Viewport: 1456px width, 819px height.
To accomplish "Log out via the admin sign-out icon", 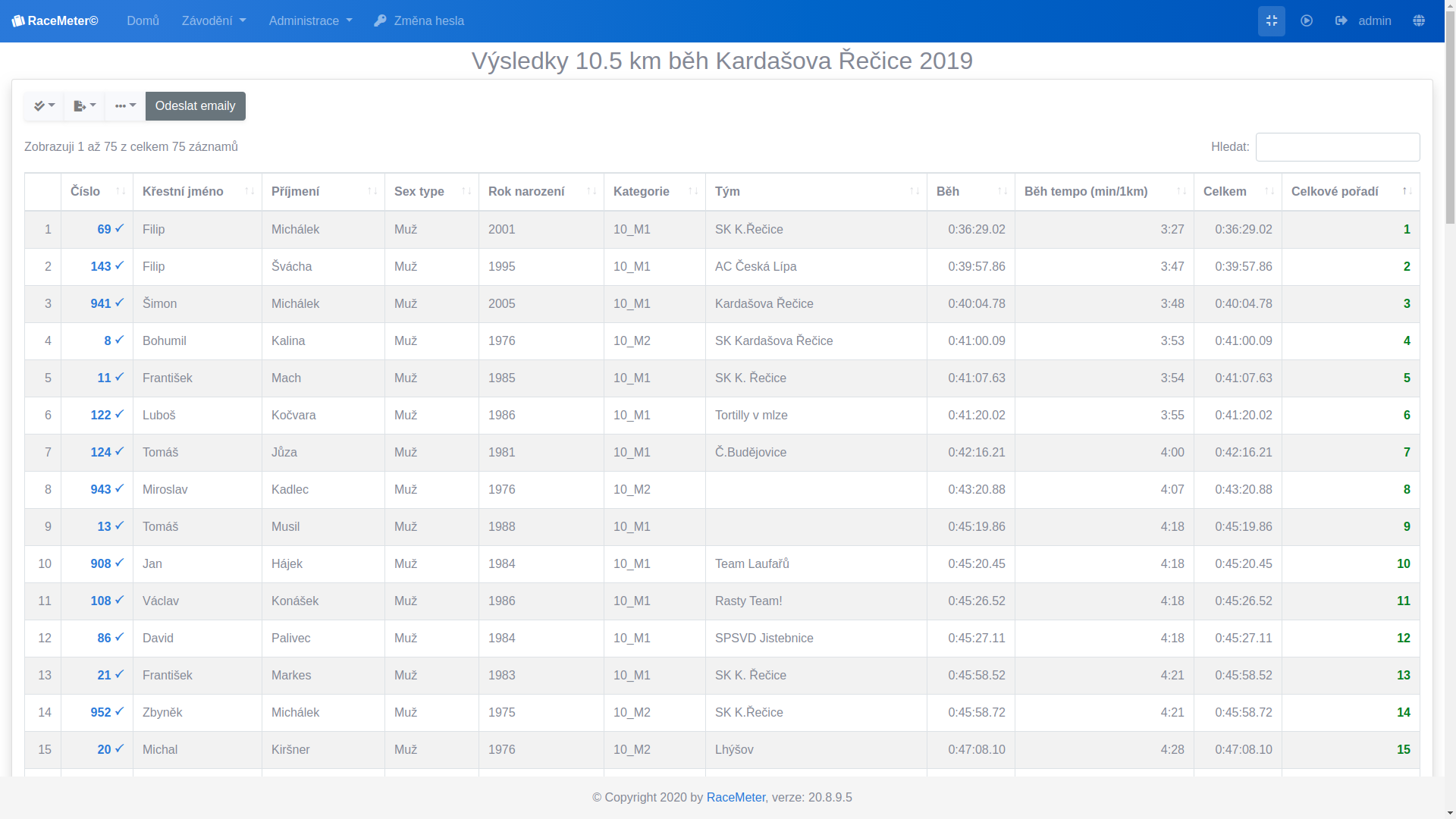I will 1341,21.
